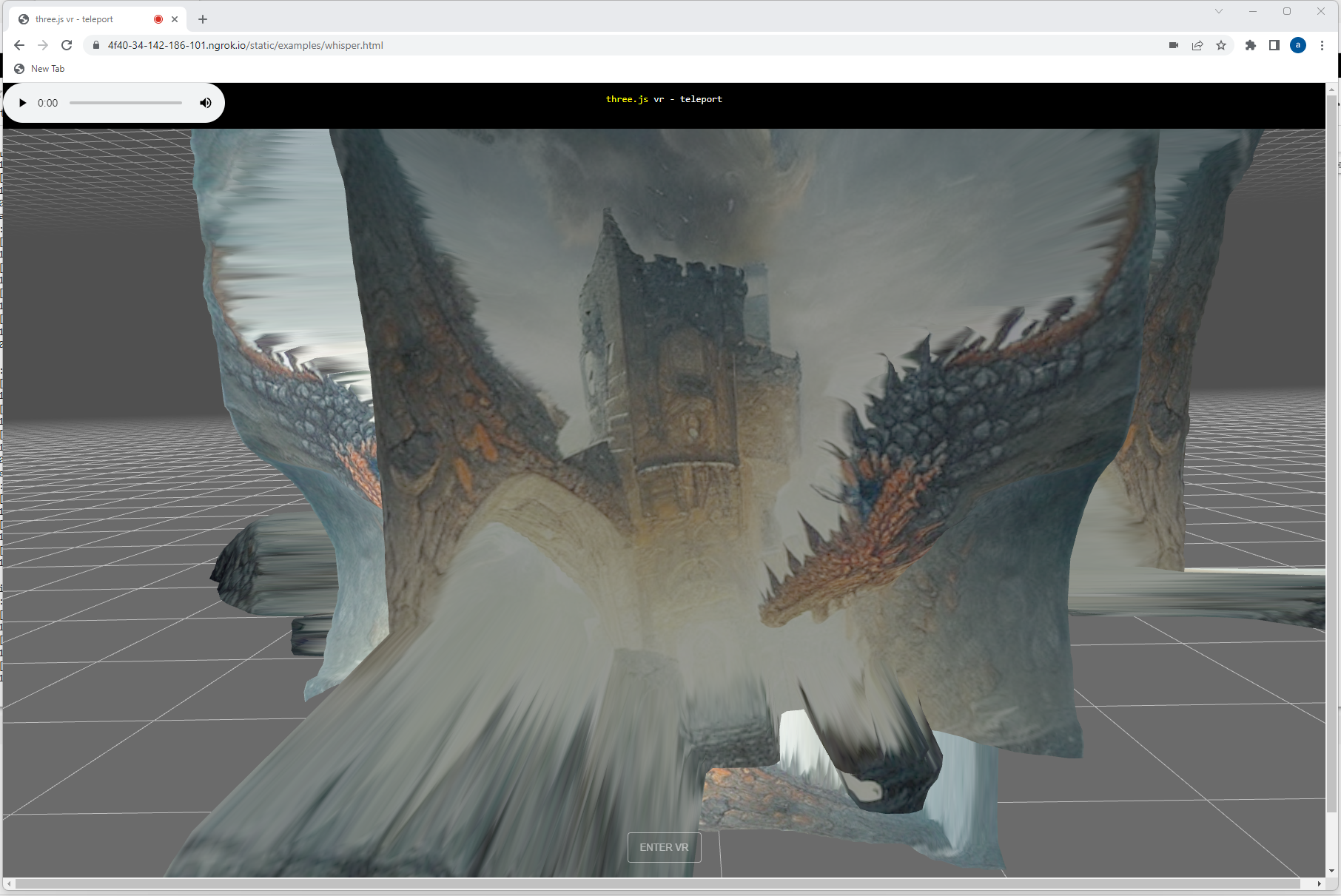Click the 0:00 audio time display
This screenshot has width=1341, height=896.
48,103
